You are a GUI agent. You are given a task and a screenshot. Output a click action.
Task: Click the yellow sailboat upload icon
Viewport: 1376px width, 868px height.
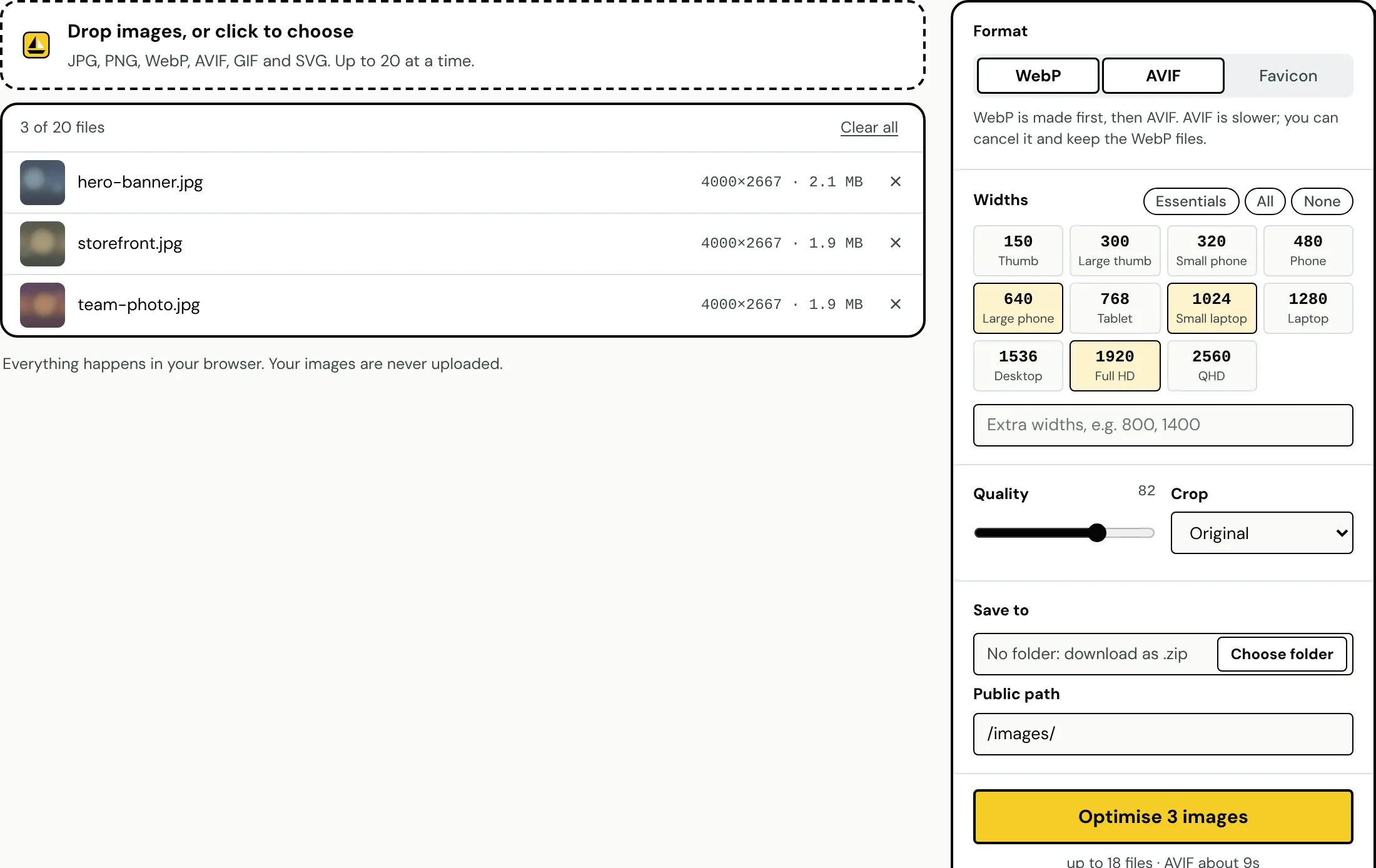[36, 45]
